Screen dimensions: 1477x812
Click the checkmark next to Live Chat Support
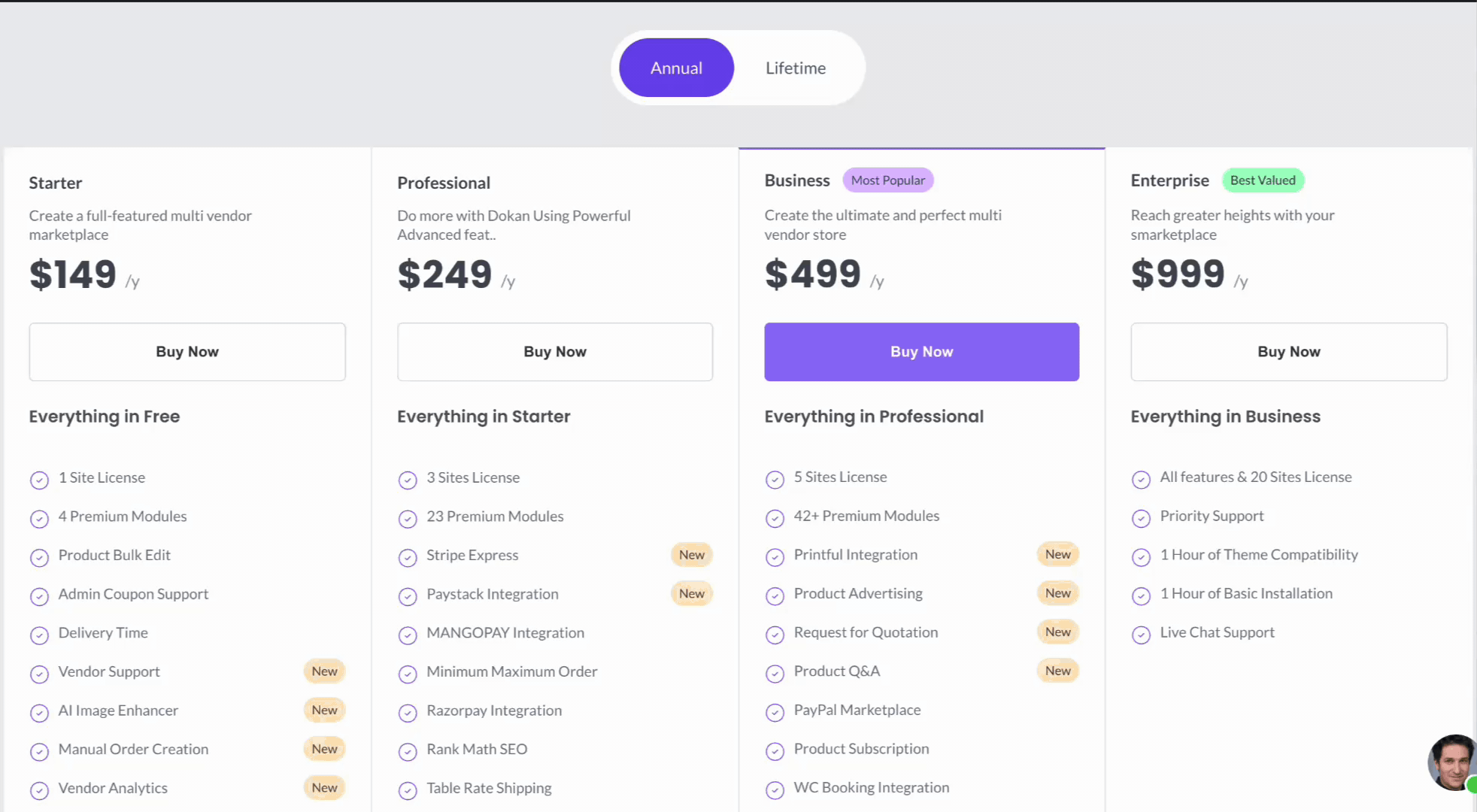click(x=1141, y=635)
